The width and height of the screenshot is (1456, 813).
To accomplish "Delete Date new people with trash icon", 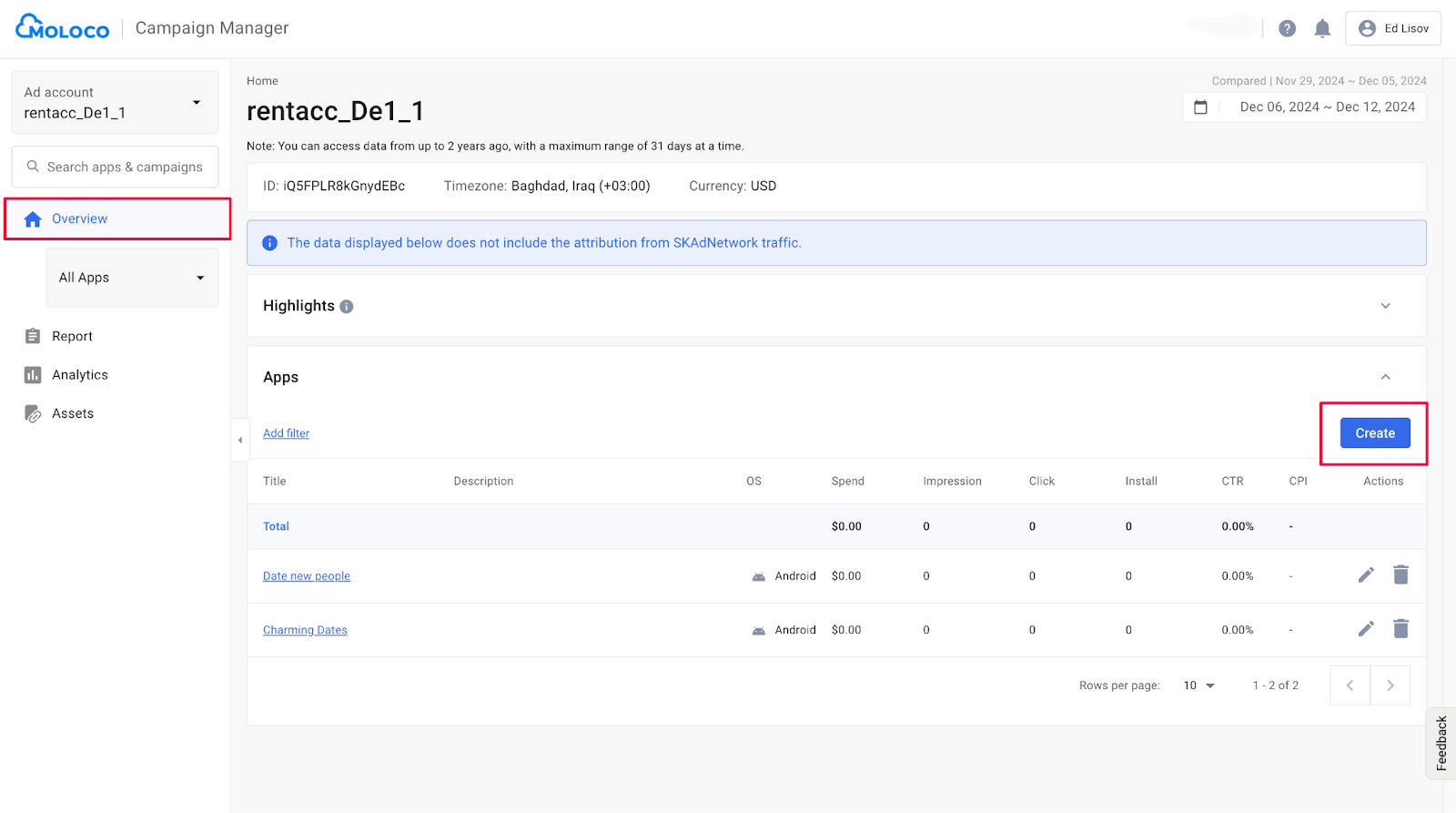I will point(1400,574).
